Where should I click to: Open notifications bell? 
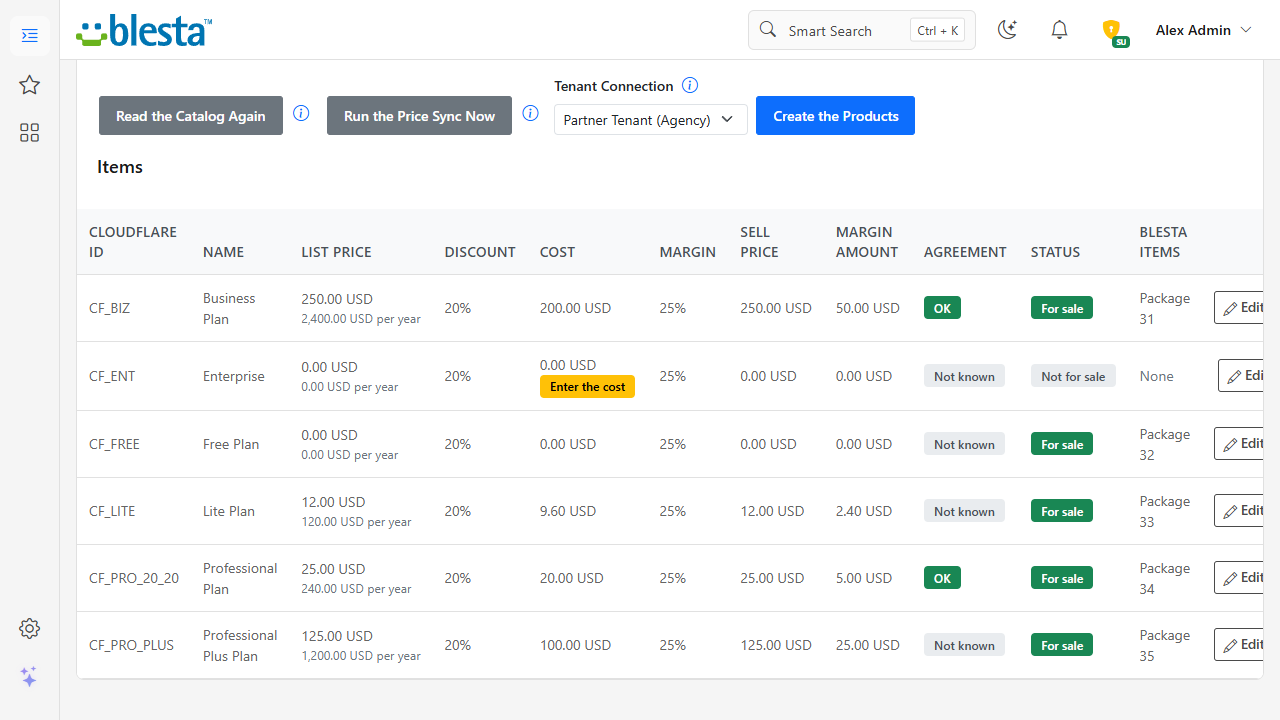tap(1060, 30)
